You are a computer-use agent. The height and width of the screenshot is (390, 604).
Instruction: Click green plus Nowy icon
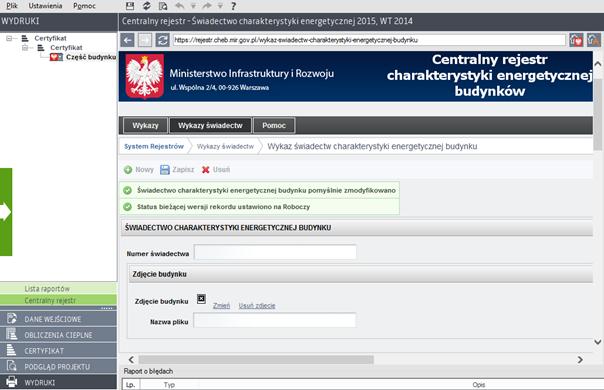click(x=128, y=170)
